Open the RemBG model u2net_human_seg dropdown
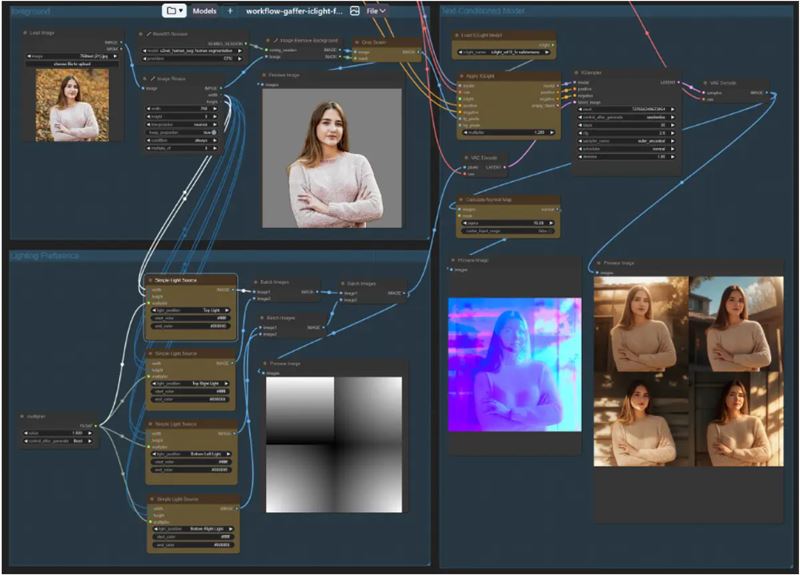Viewport: 800px width, 575px height. click(x=192, y=51)
